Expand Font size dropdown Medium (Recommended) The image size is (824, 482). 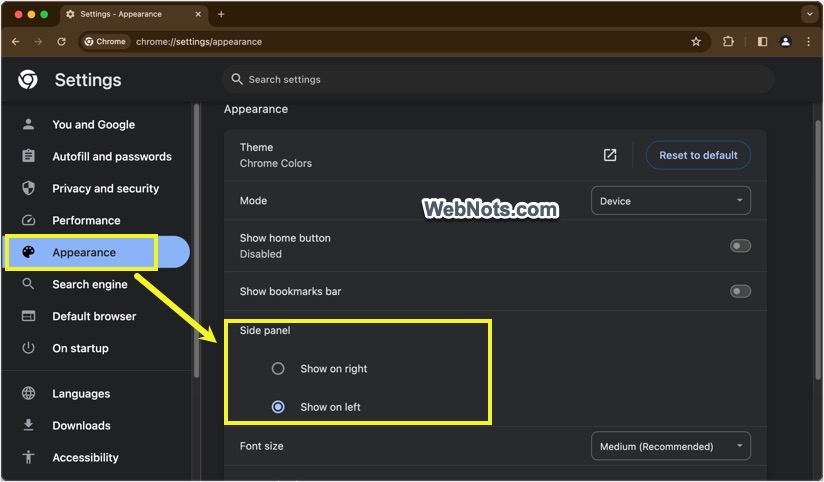coord(670,447)
